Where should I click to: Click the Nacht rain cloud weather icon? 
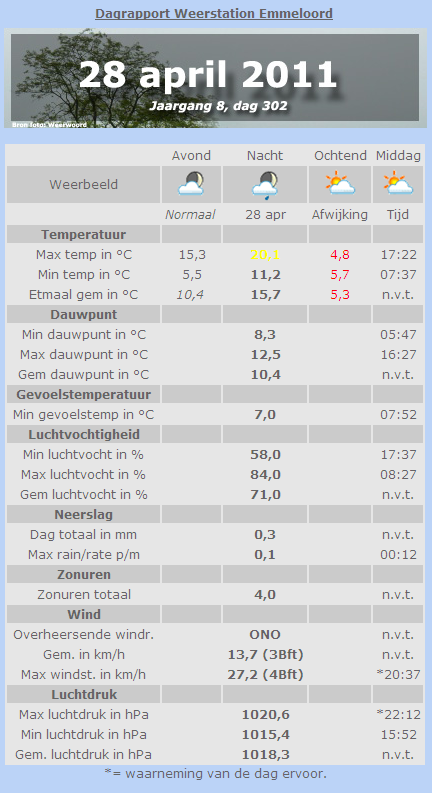pyautogui.click(x=265, y=184)
